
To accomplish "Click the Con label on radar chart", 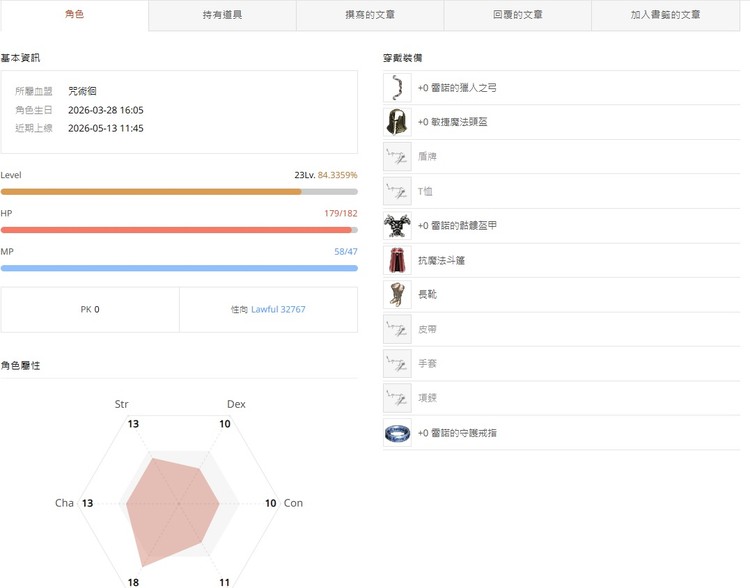I will tap(293, 503).
